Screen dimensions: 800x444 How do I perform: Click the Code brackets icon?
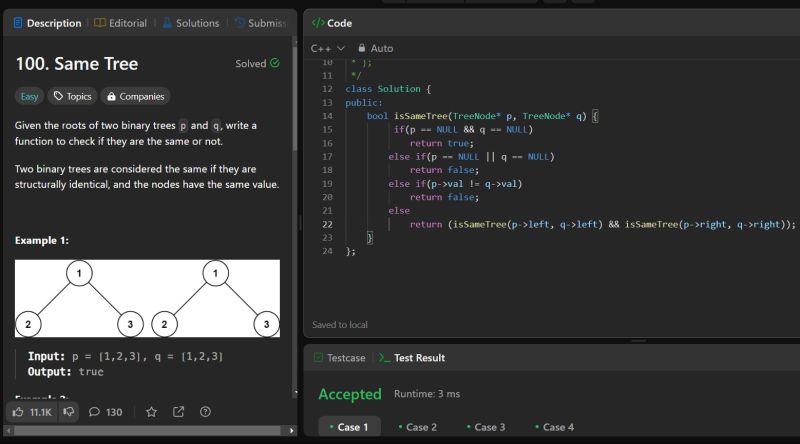point(318,23)
